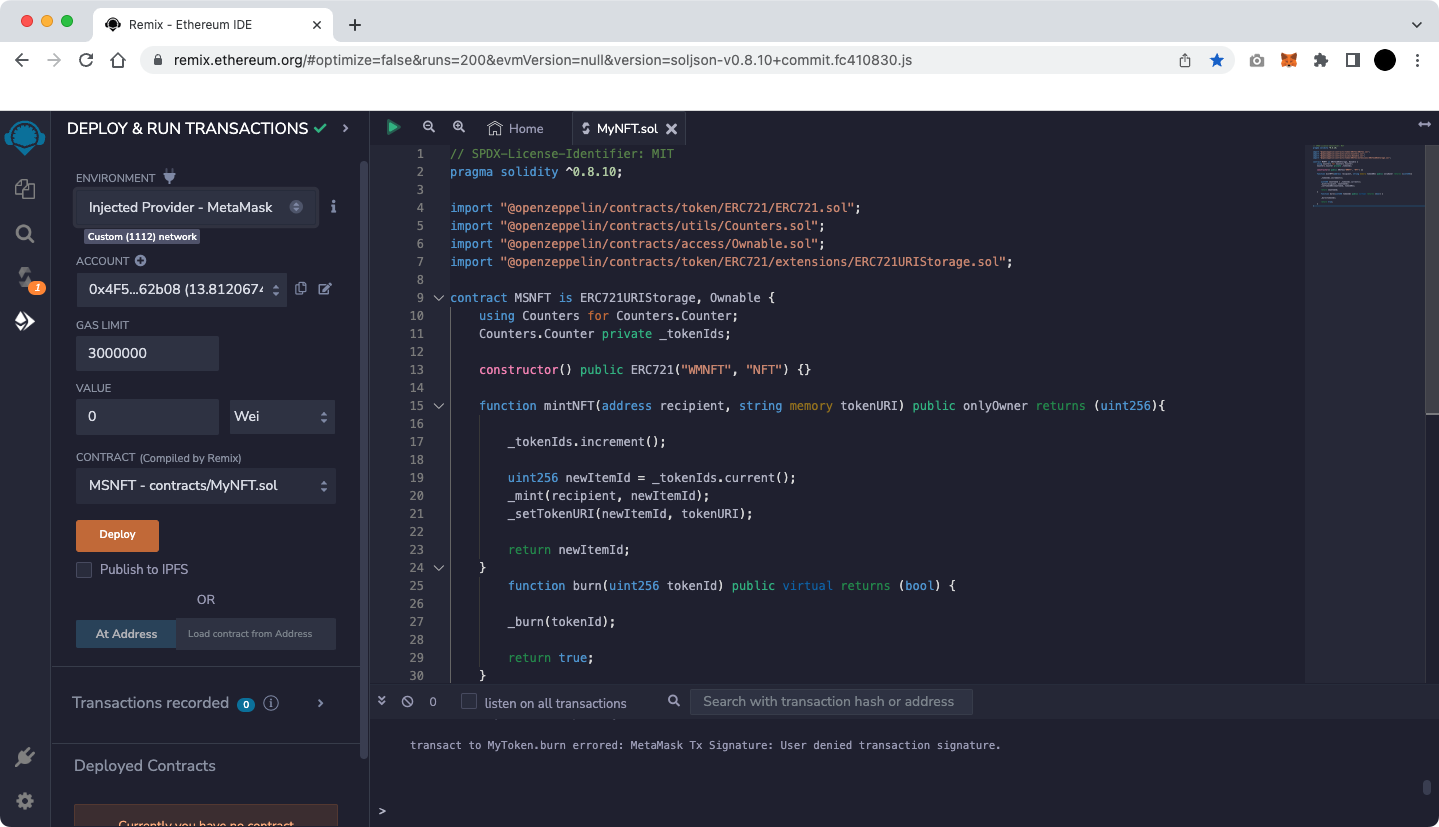Click the At Address button
Image resolution: width=1439 pixels, height=827 pixels.
126,634
